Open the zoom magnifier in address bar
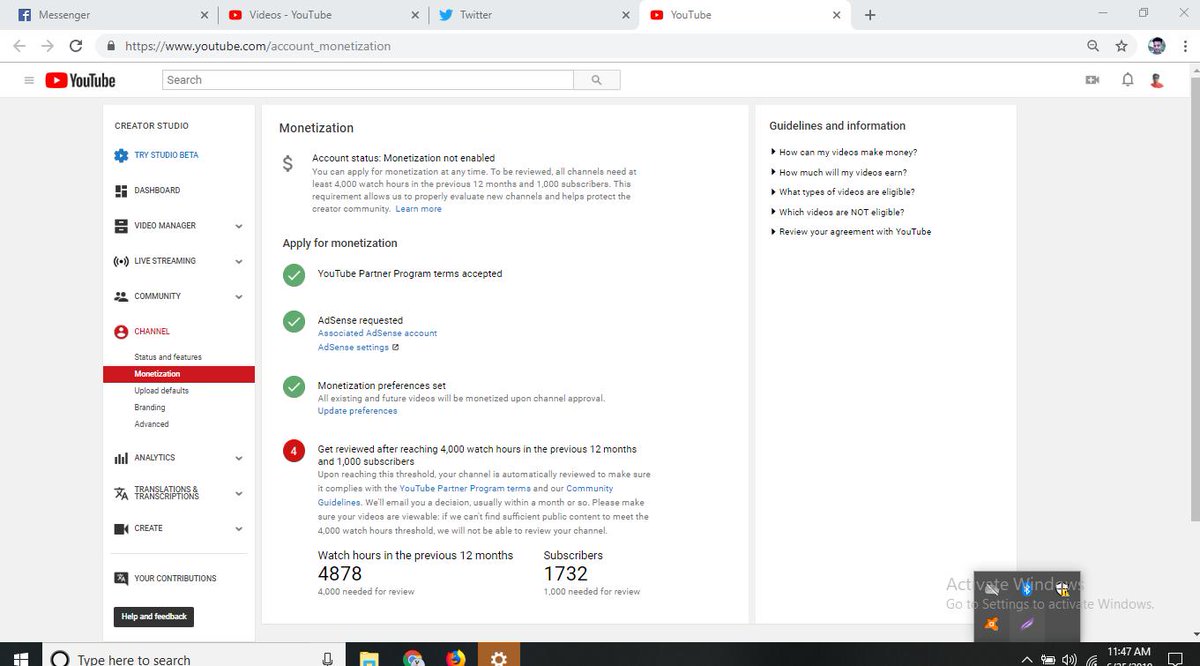Image resolution: width=1200 pixels, height=666 pixels. coord(1093,46)
